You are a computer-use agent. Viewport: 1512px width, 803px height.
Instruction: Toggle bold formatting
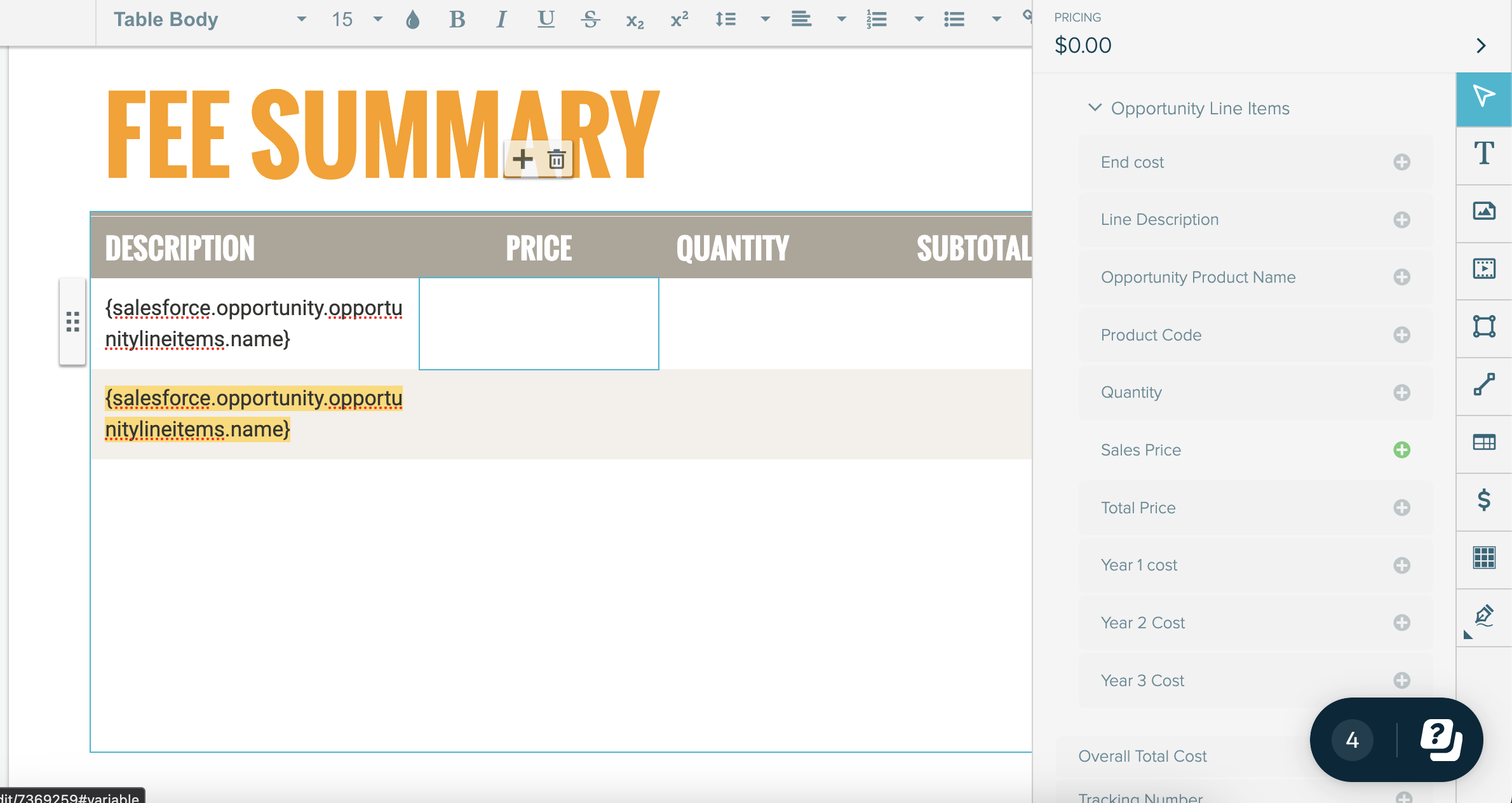(x=457, y=20)
